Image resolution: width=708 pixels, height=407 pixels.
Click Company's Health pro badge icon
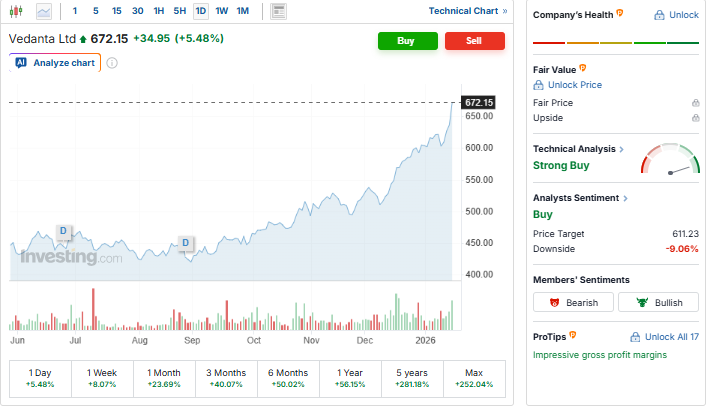click(620, 13)
